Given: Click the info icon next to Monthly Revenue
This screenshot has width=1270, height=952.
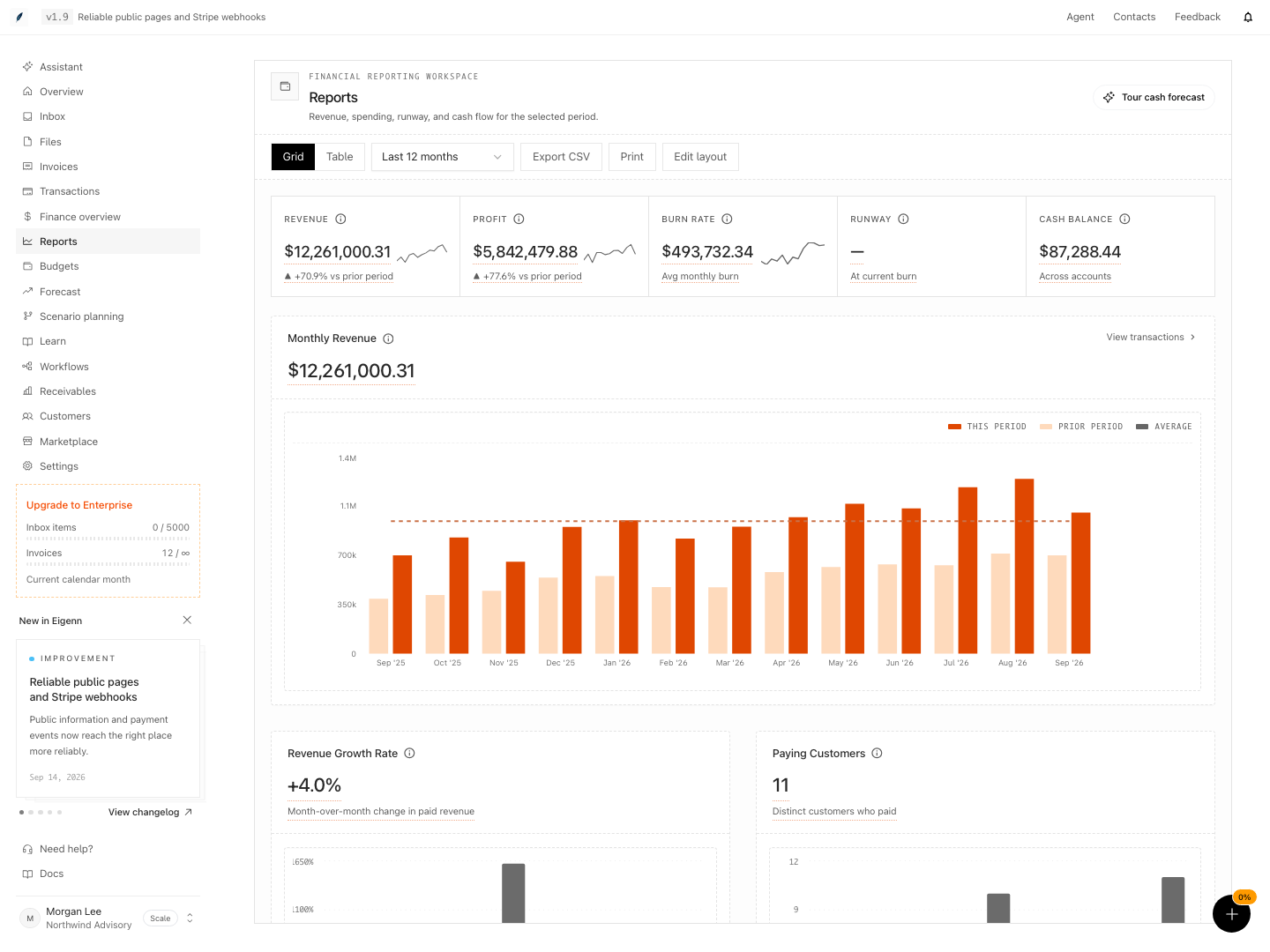Looking at the screenshot, I should coord(388,338).
